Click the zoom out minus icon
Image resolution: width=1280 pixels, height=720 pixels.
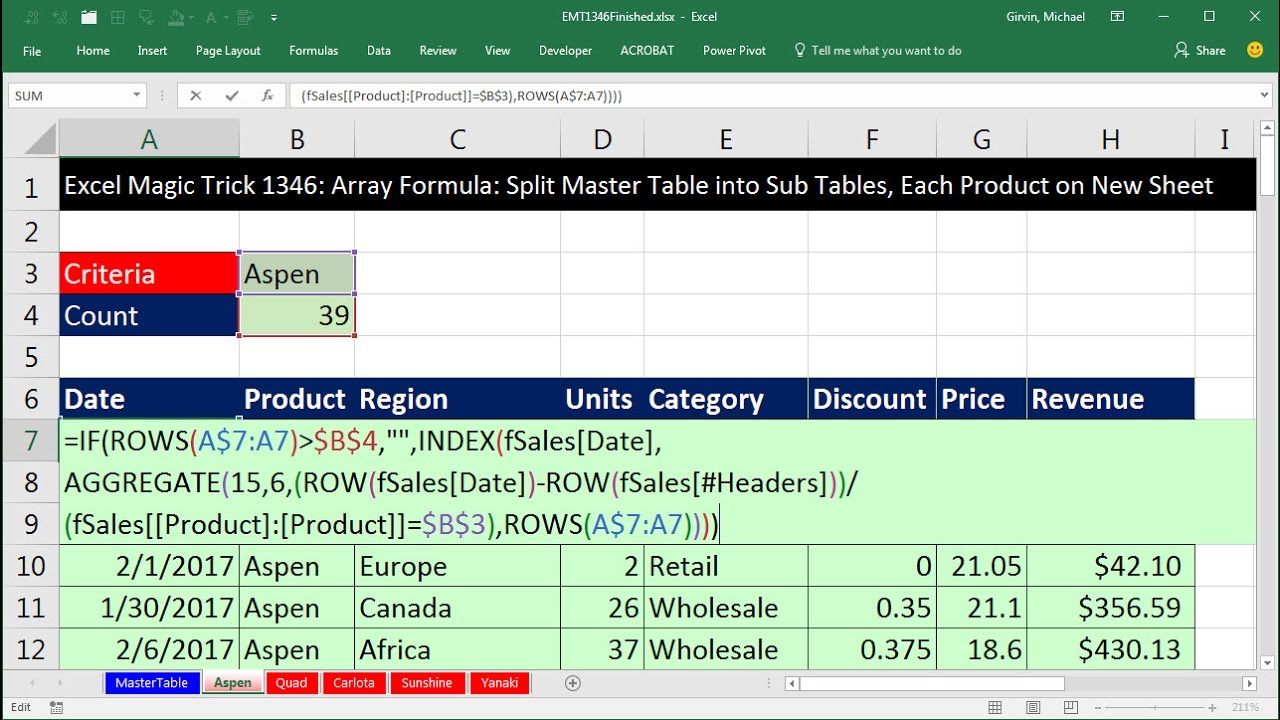point(1098,707)
